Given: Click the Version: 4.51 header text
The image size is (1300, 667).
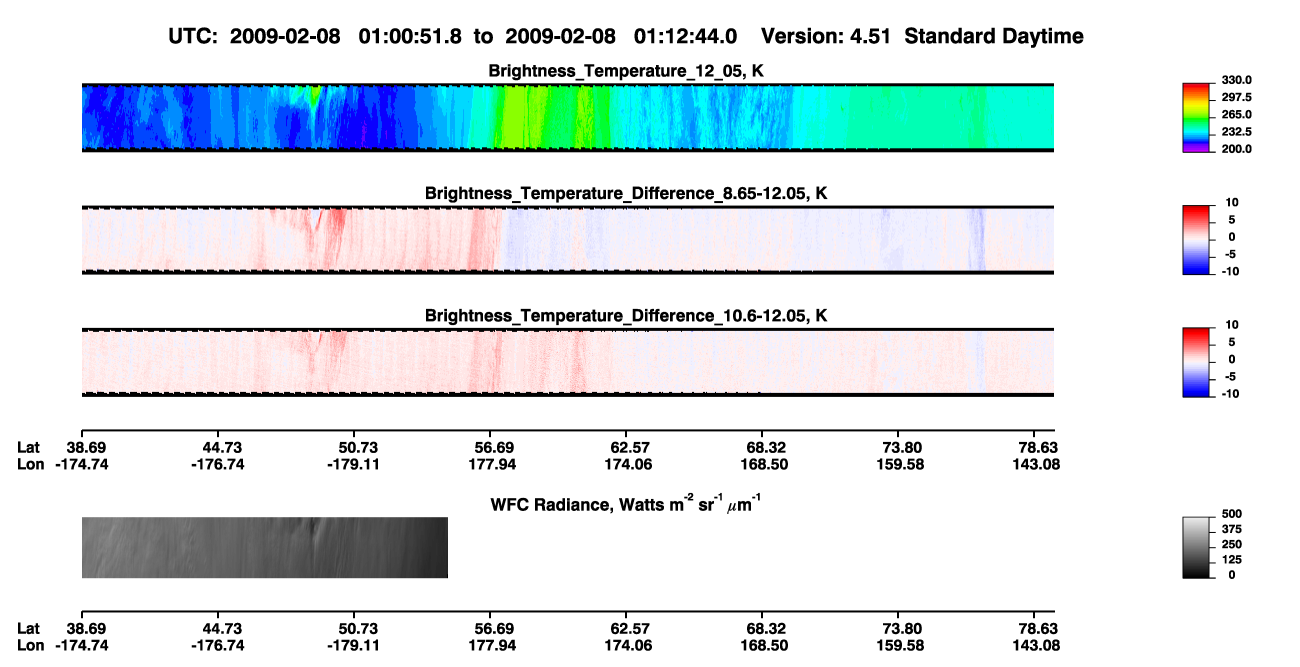Looking at the screenshot, I should tap(827, 37).
